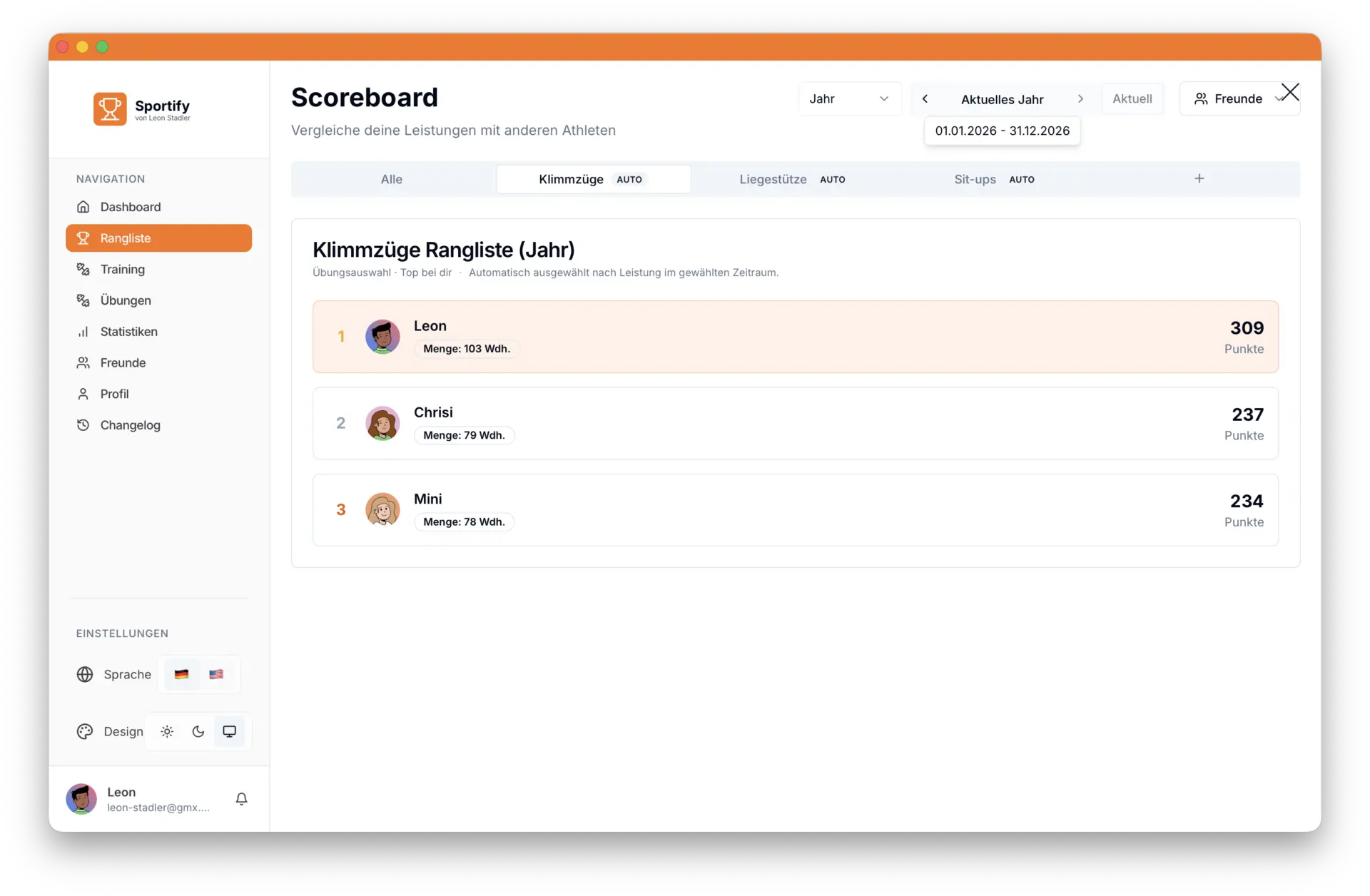
Task: Open the Jahr period dropdown
Action: point(848,99)
